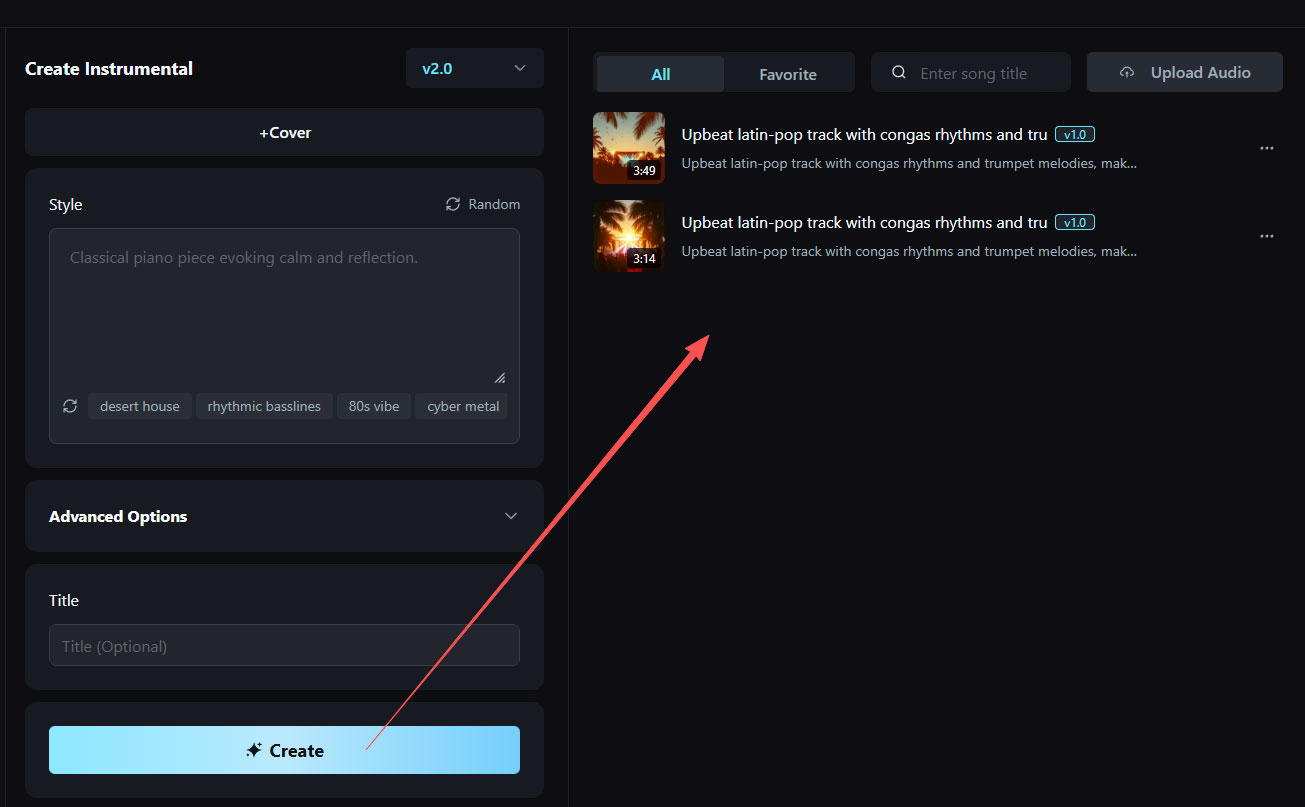Add the "desert house" style tag
The height and width of the screenshot is (807, 1305).
140,406
